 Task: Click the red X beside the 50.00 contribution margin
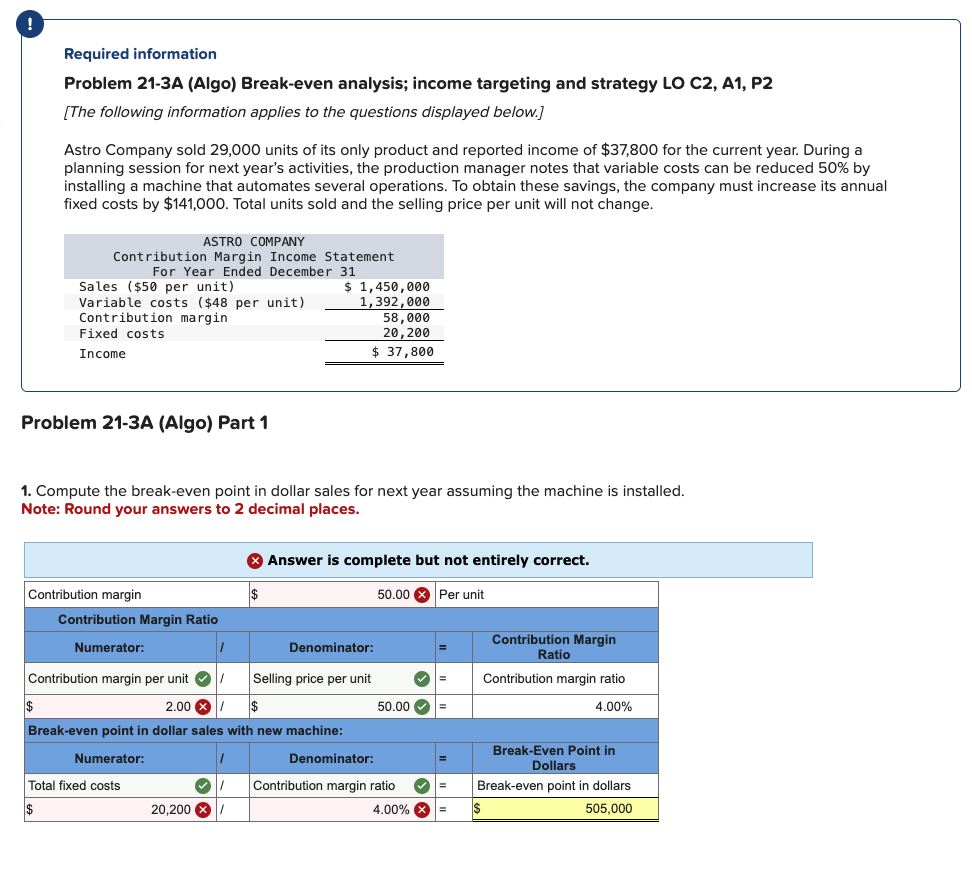pyautogui.click(x=421, y=594)
